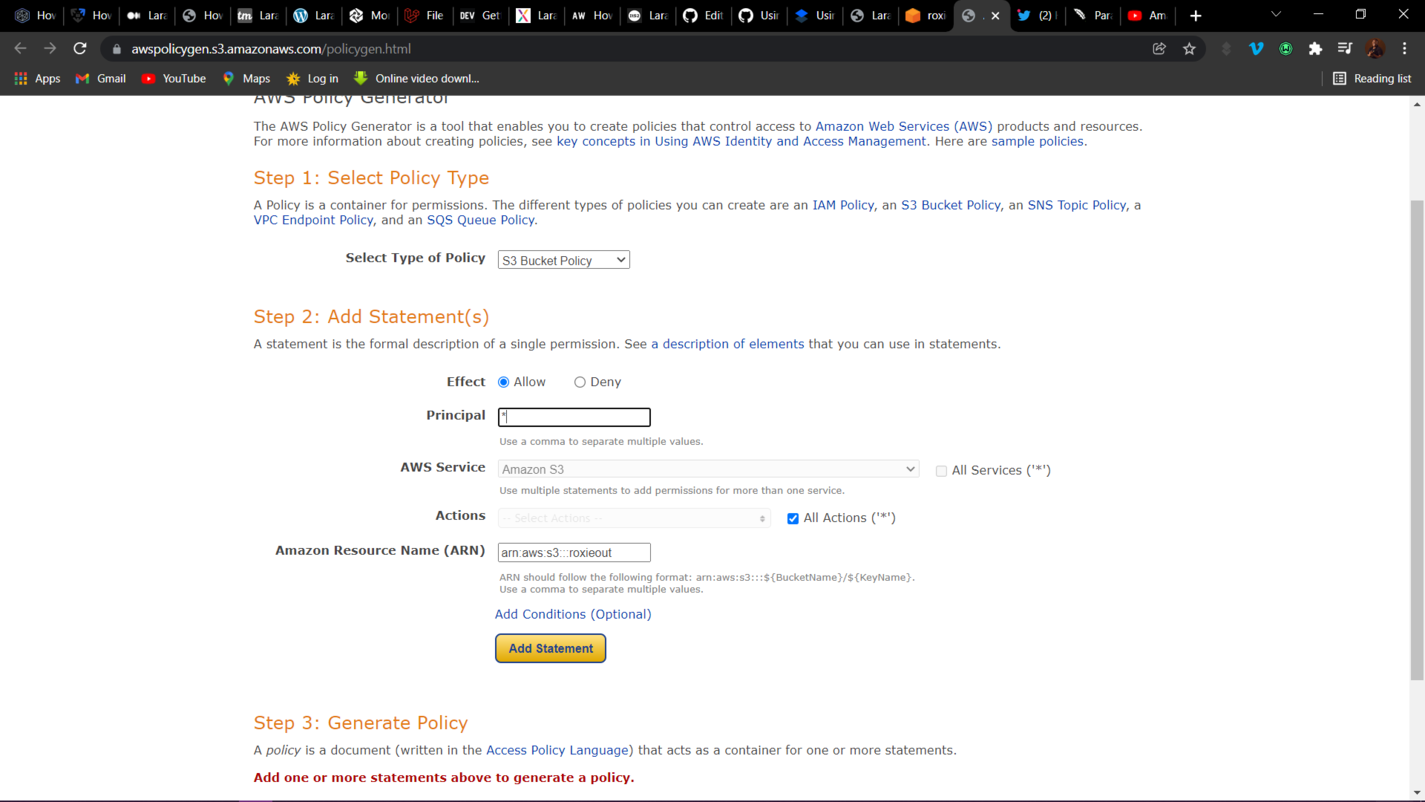Enable the All Services checkbox
Screen dimensions: 1425x802
940,470
